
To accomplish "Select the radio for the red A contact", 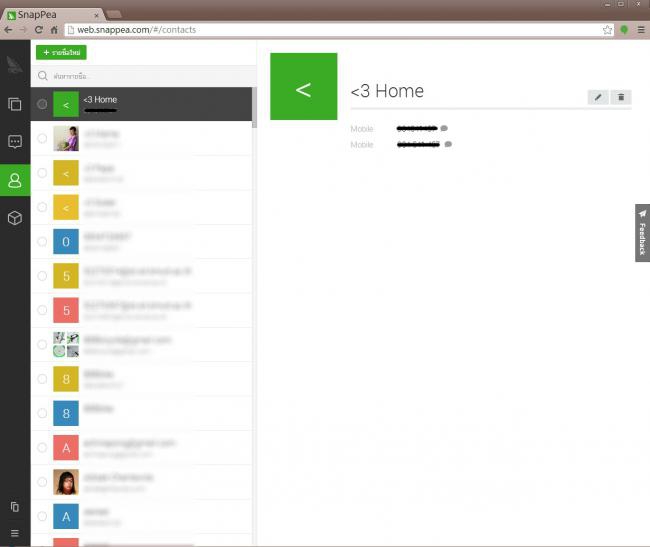I will (x=42, y=448).
